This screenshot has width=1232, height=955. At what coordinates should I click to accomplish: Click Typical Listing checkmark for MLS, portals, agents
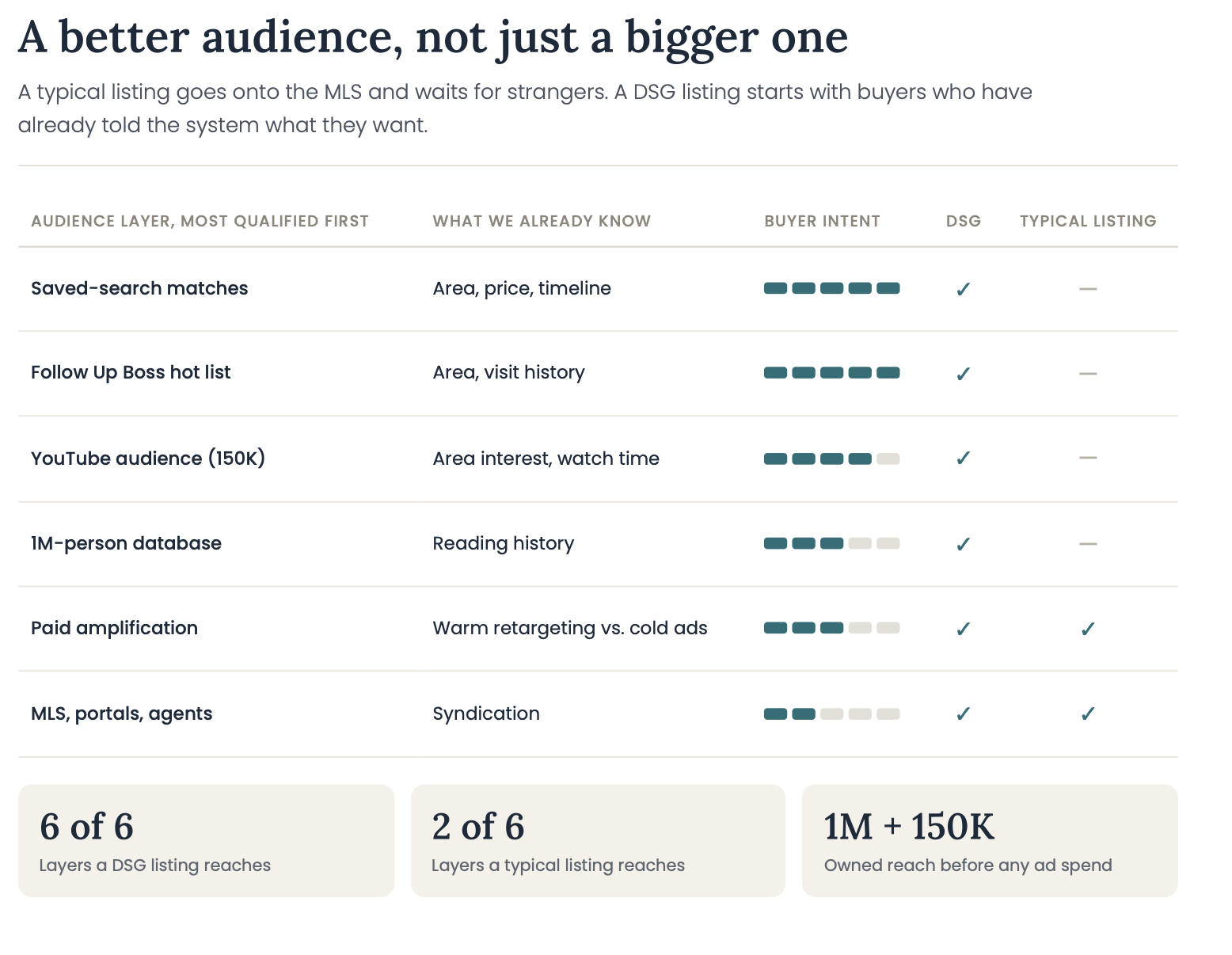pos(1088,713)
